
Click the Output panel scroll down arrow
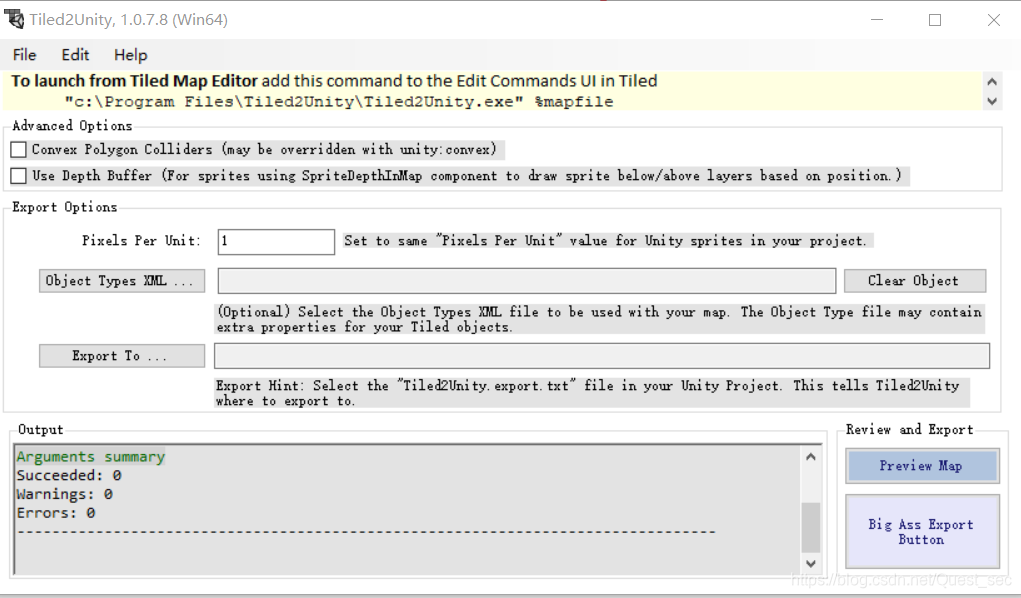[811, 563]
